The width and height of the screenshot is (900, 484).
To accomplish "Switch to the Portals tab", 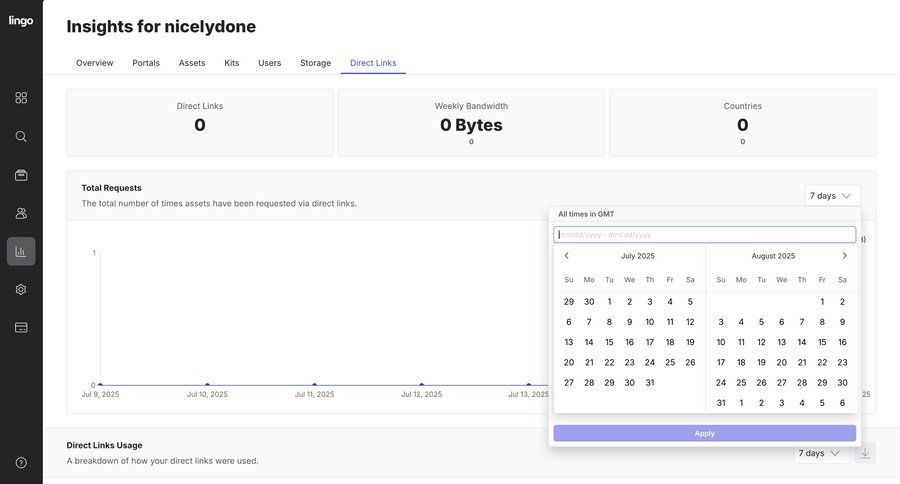I will (146, 63).
